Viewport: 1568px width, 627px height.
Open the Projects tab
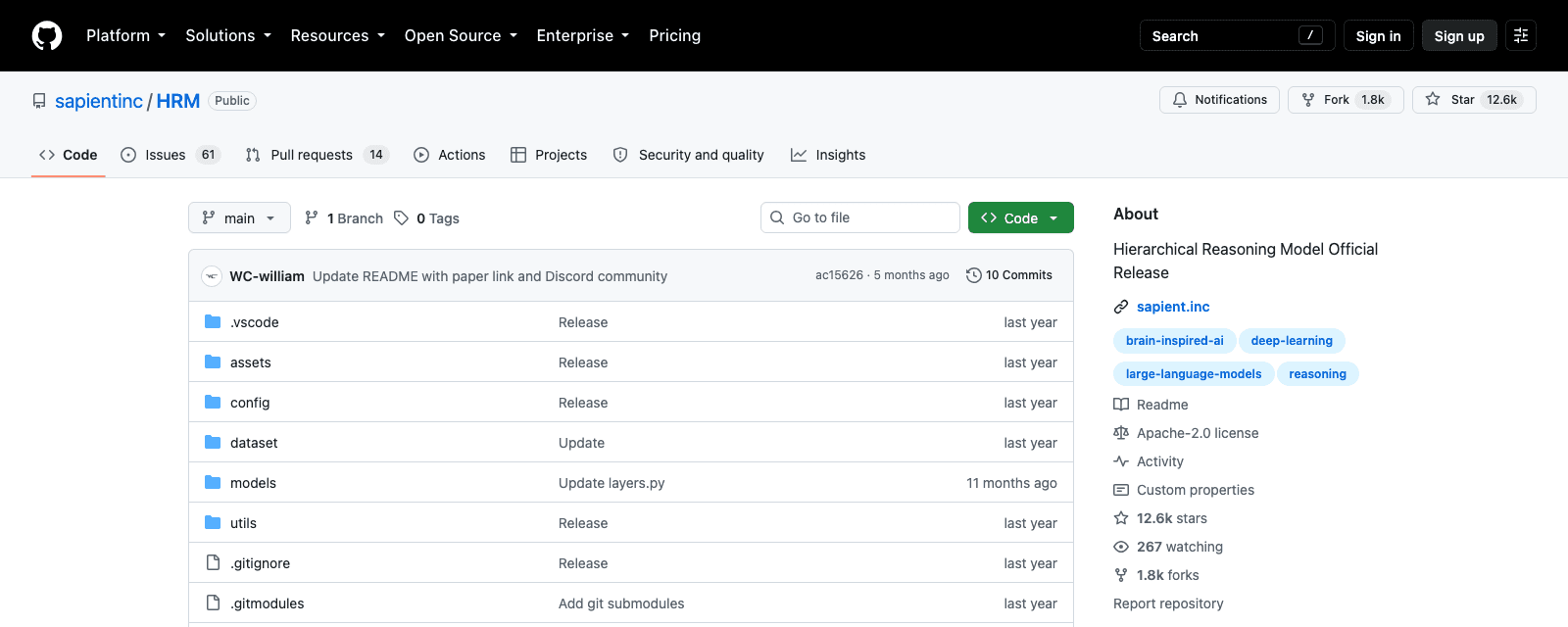click(x=549, y=155)
